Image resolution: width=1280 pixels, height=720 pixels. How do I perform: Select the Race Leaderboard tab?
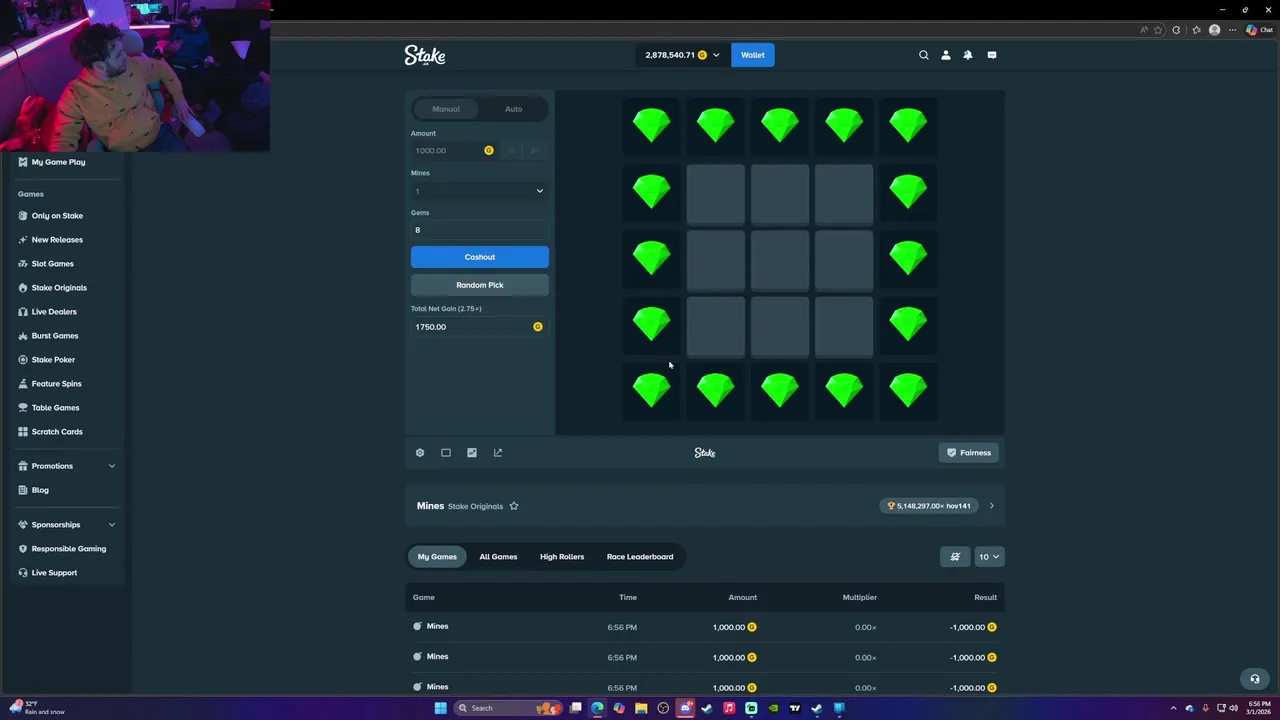(640, 557)
